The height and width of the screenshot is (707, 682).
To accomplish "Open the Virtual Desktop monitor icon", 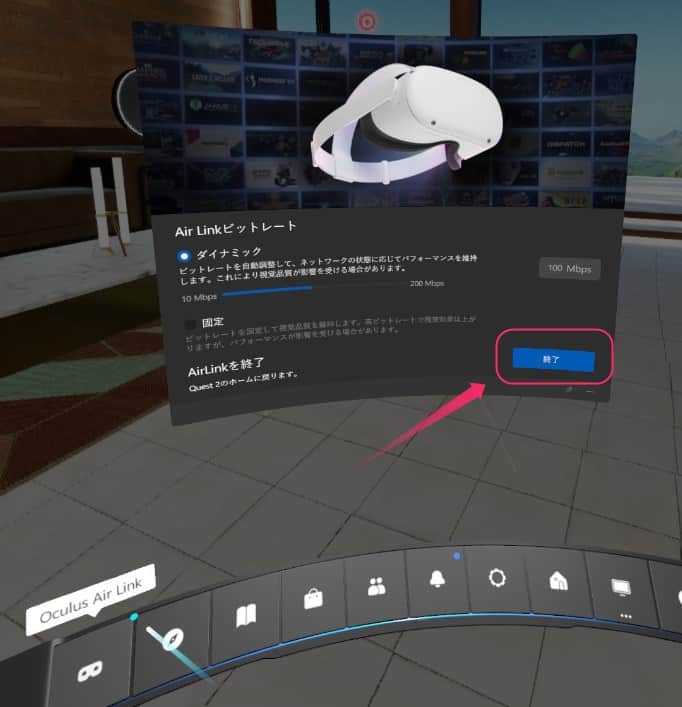I will coord(621,587).
